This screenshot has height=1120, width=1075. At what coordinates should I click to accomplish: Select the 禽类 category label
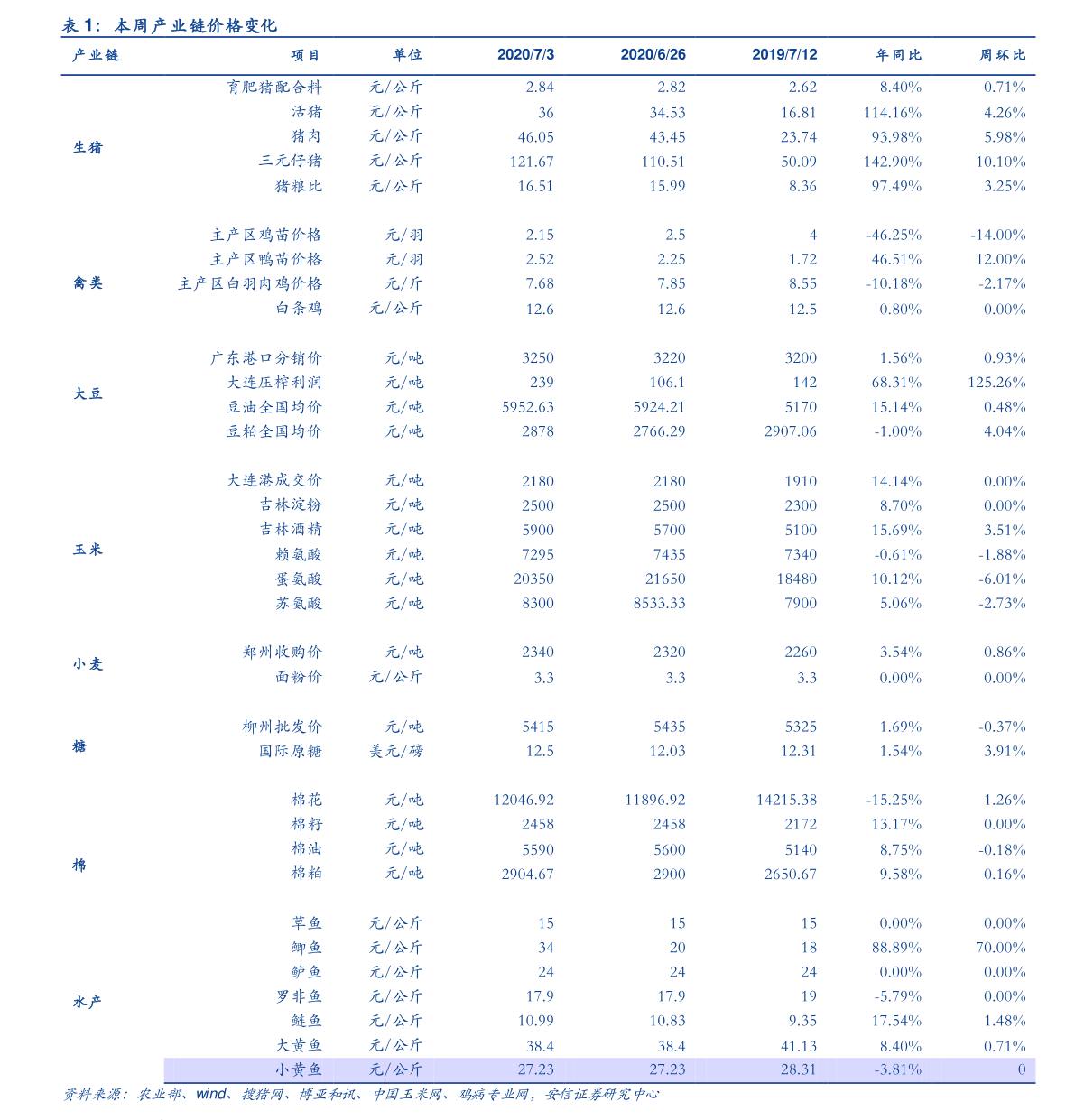click(88, 283)
